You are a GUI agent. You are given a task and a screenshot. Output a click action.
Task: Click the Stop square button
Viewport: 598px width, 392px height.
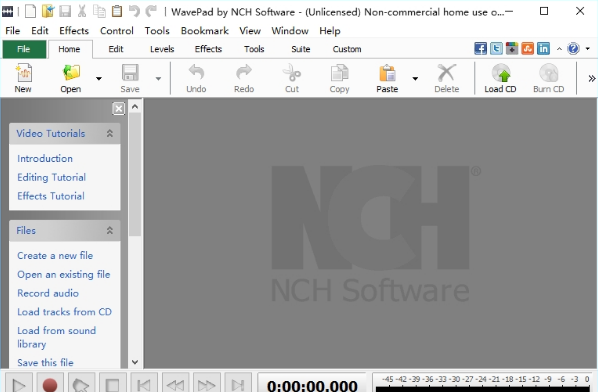point(112,383)
